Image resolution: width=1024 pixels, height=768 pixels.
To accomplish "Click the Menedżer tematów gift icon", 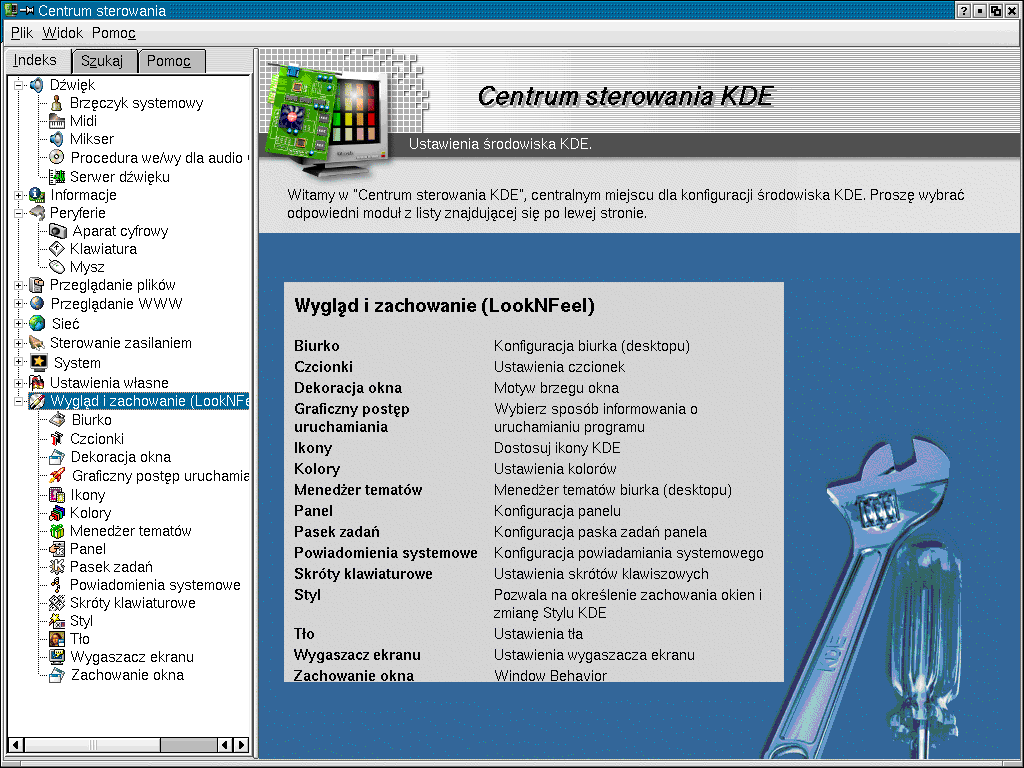I will click(x=57, y=531).
